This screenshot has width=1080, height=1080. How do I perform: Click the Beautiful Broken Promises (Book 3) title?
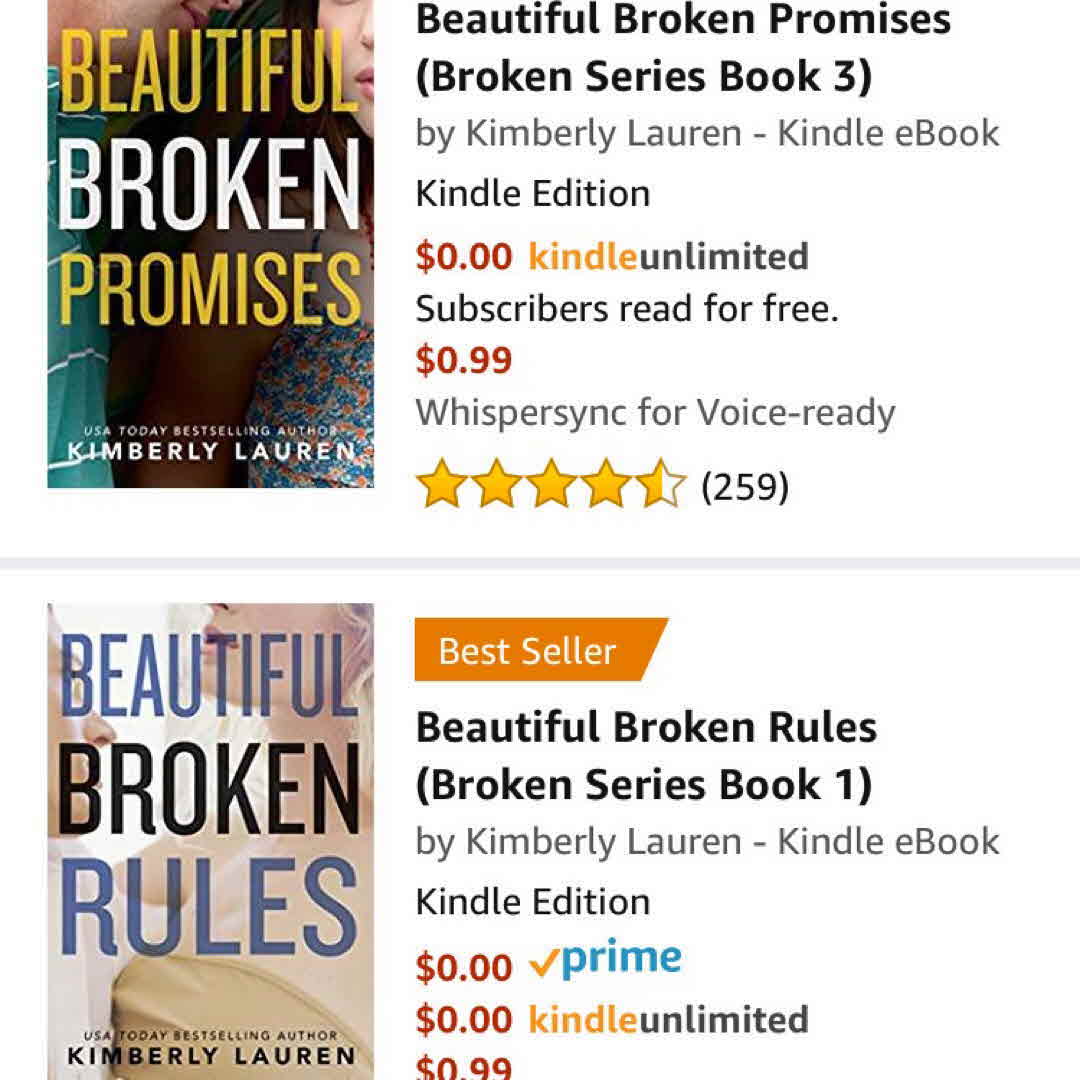point(682,48)
